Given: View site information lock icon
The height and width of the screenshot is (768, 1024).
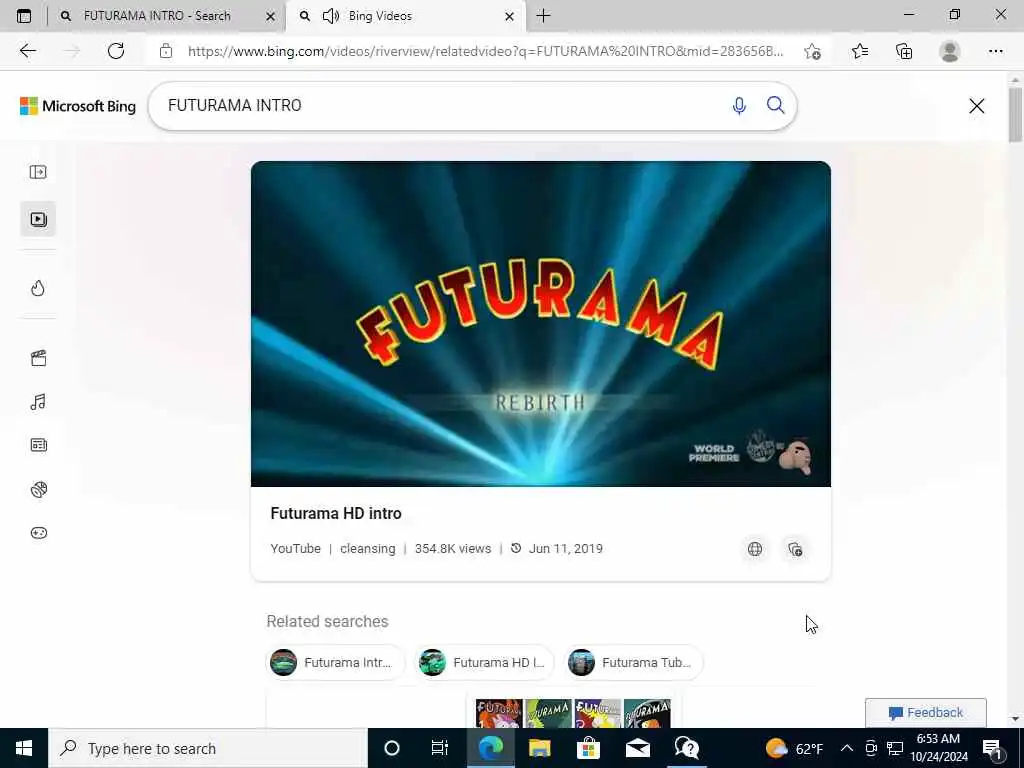Looking at the screenshot, I should pos(166,51).
